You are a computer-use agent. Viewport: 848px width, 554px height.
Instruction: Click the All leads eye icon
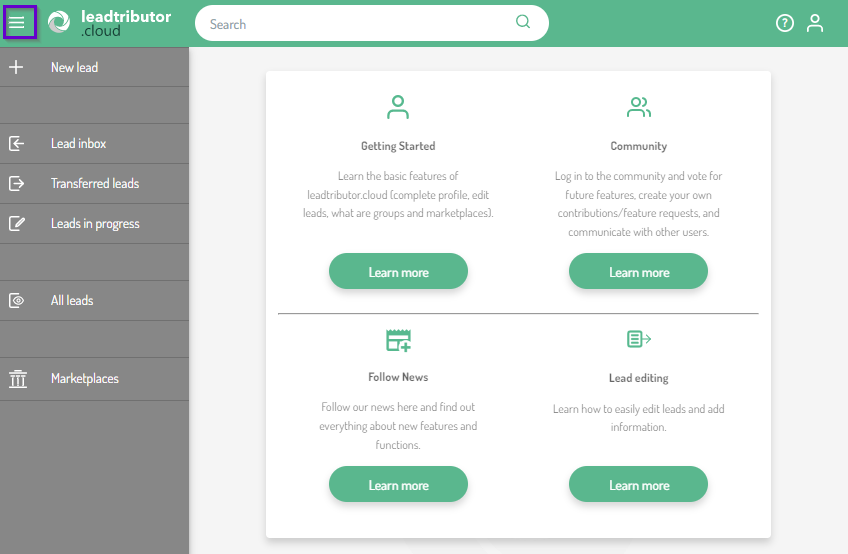[x=17, y=301]
